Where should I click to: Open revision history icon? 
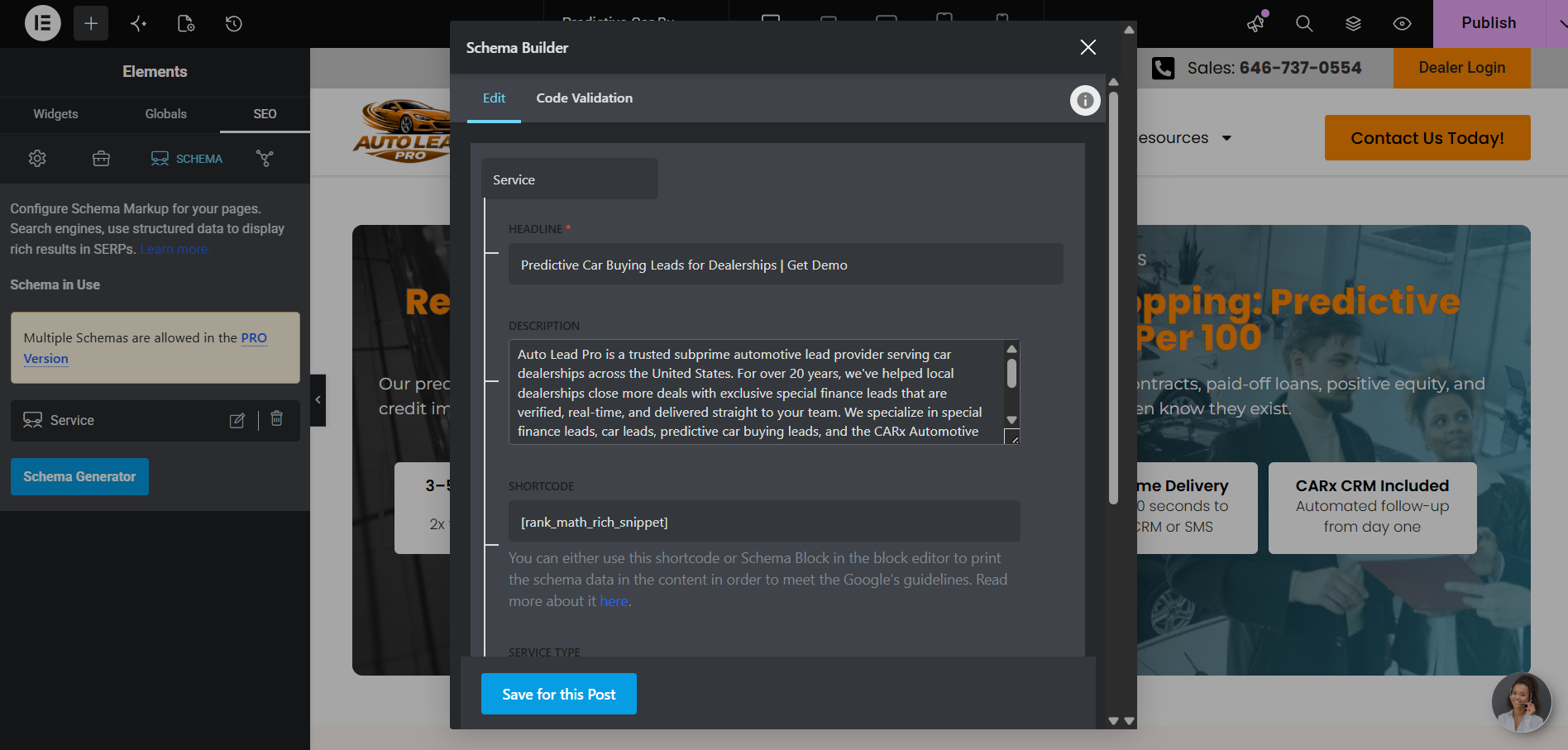coord(234,23)
